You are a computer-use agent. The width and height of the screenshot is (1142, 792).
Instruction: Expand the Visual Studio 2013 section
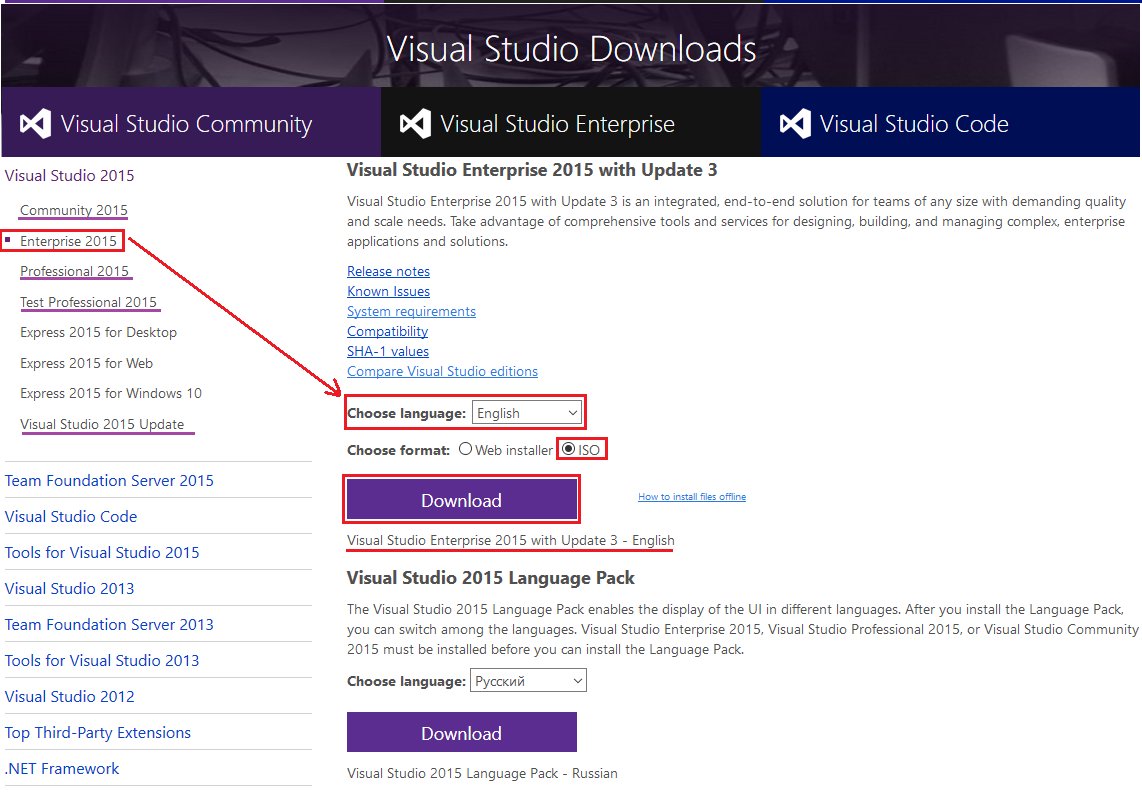point(69,588)
